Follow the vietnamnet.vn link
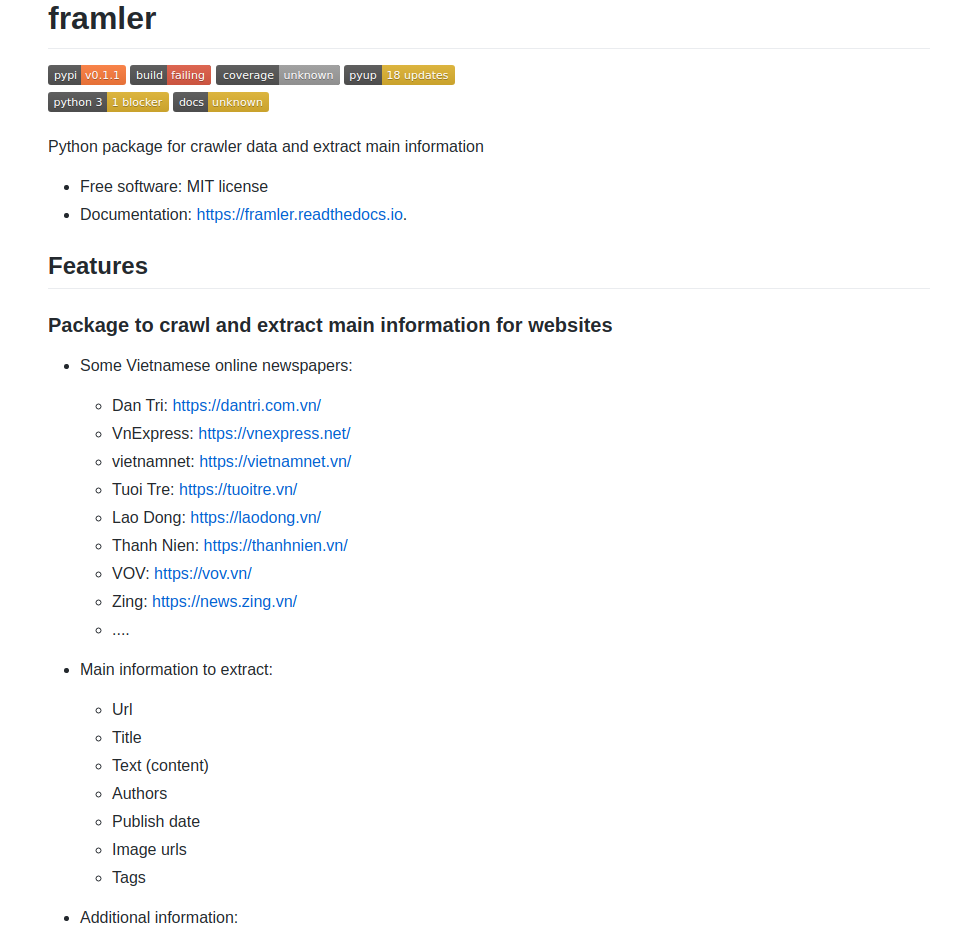This screenshot has width=965, height=938. tap(275, 461)
